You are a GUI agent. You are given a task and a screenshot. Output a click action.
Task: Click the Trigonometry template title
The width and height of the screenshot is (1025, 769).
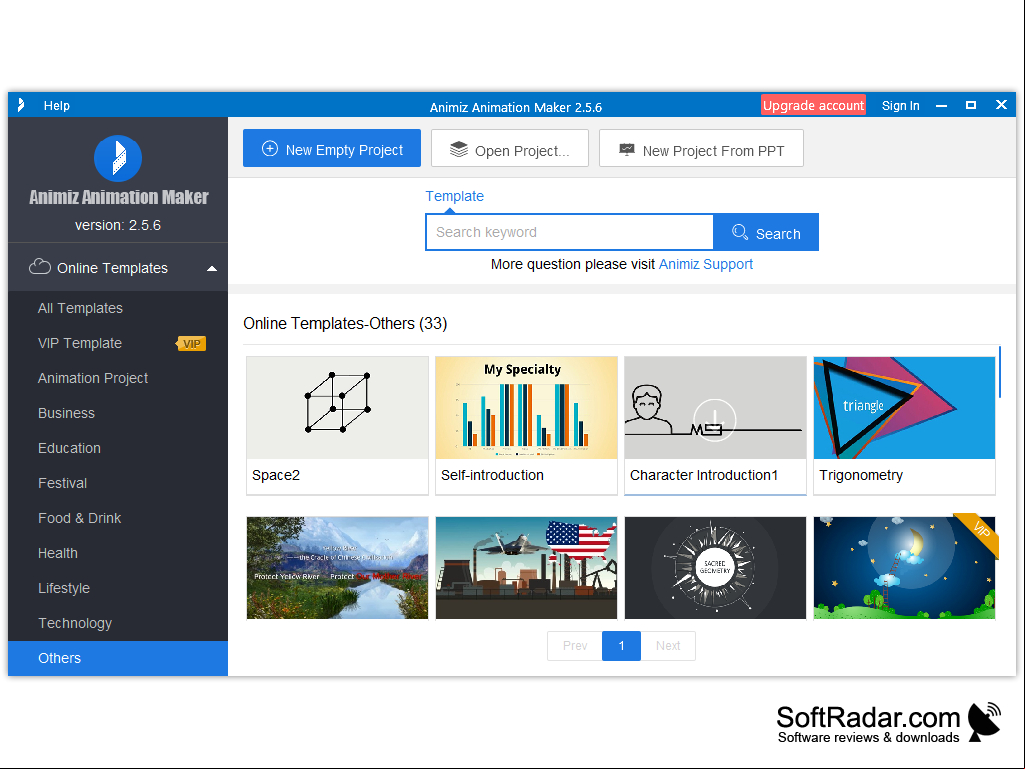point(861,475)
